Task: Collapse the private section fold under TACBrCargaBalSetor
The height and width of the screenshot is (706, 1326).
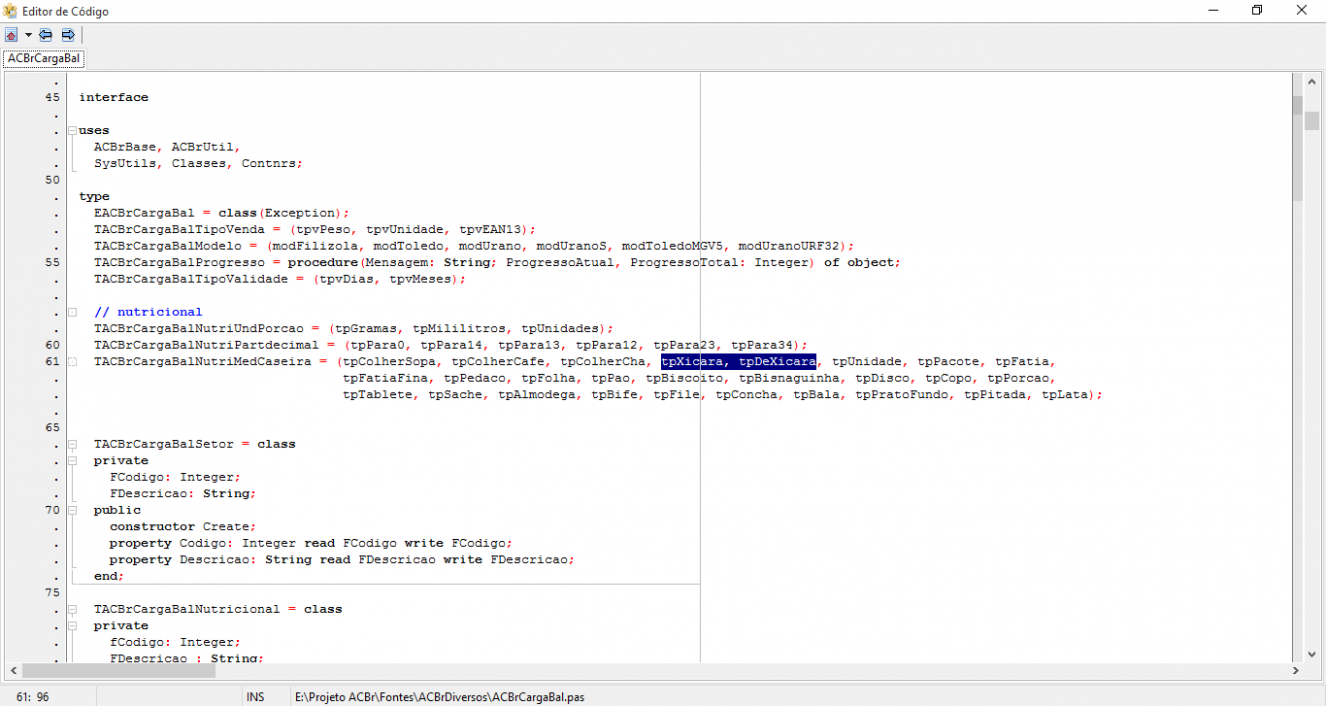Action: point(72,460)
